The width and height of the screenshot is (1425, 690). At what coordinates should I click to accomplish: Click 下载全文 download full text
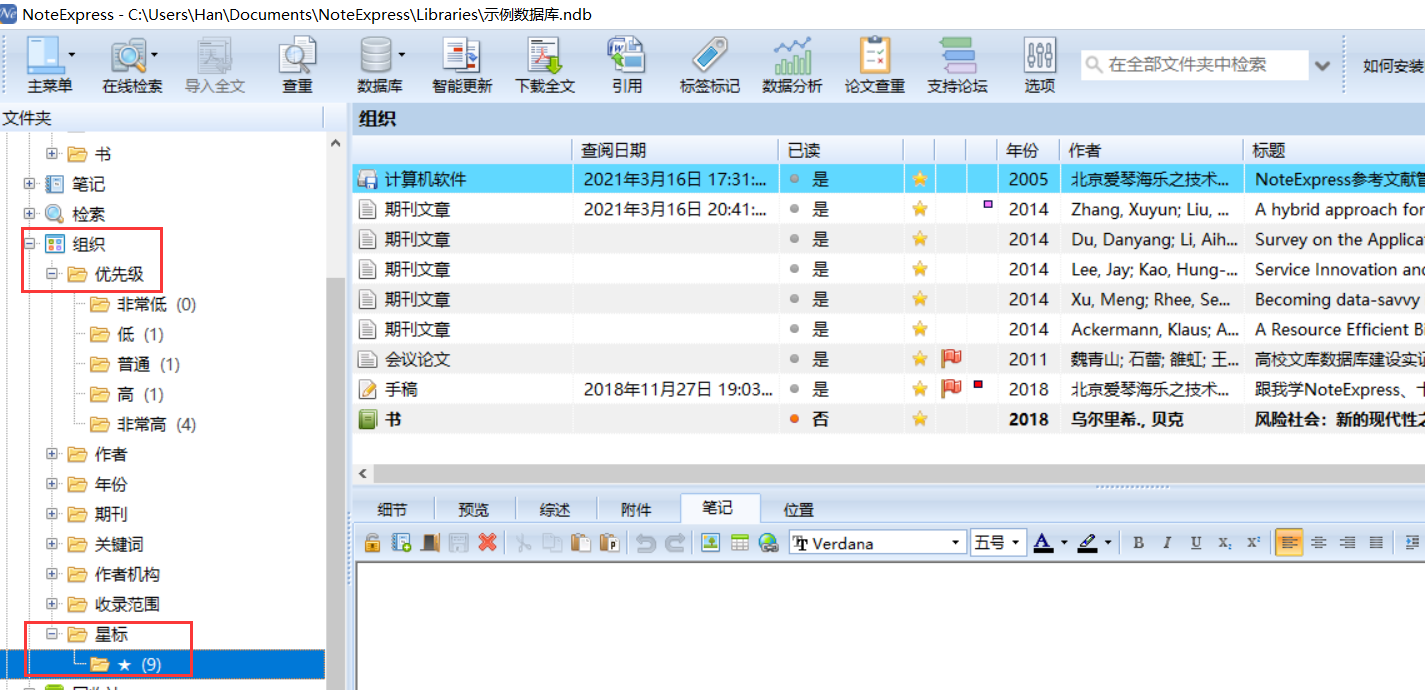pos(545,65)
